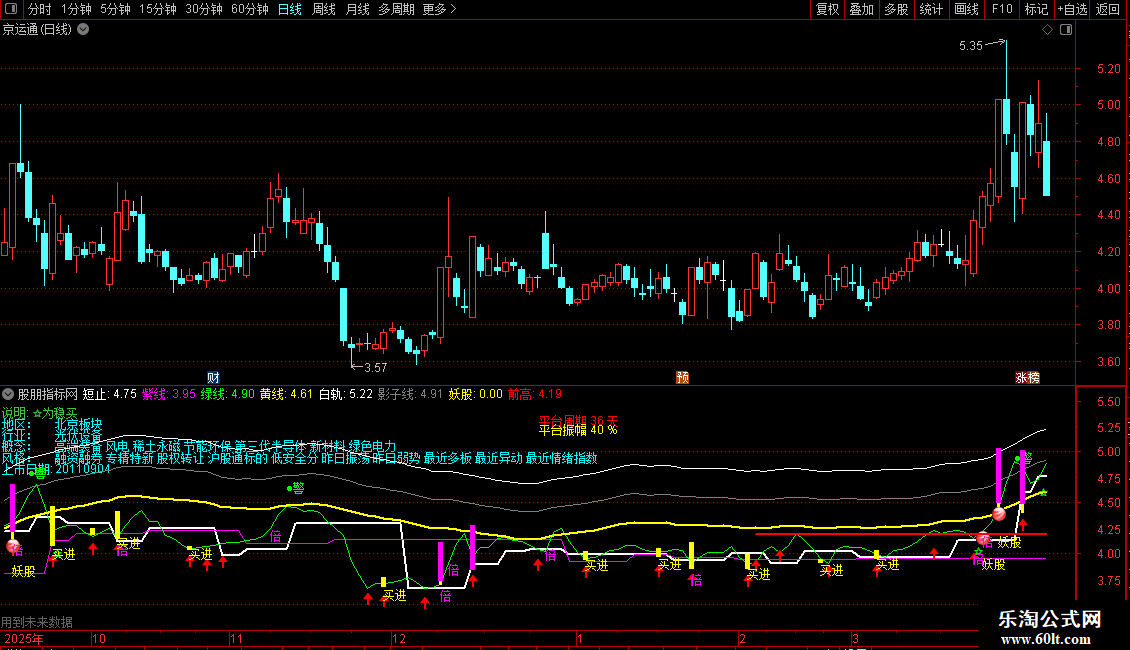Toggle 叠加 overlay mode
1130x650 pixels.
pyautogui.click(x=861, y=10)
